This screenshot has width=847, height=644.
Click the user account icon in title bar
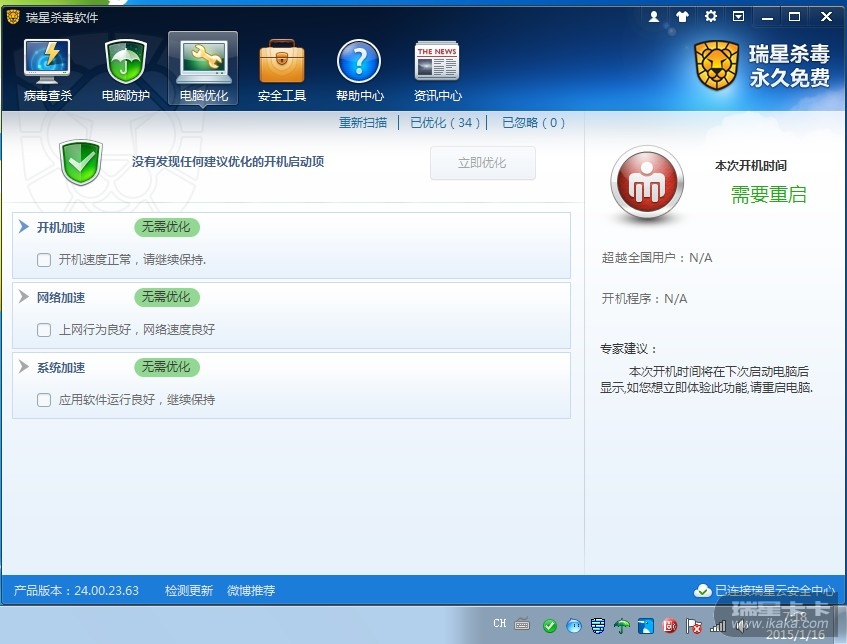(x=655, y=17)
